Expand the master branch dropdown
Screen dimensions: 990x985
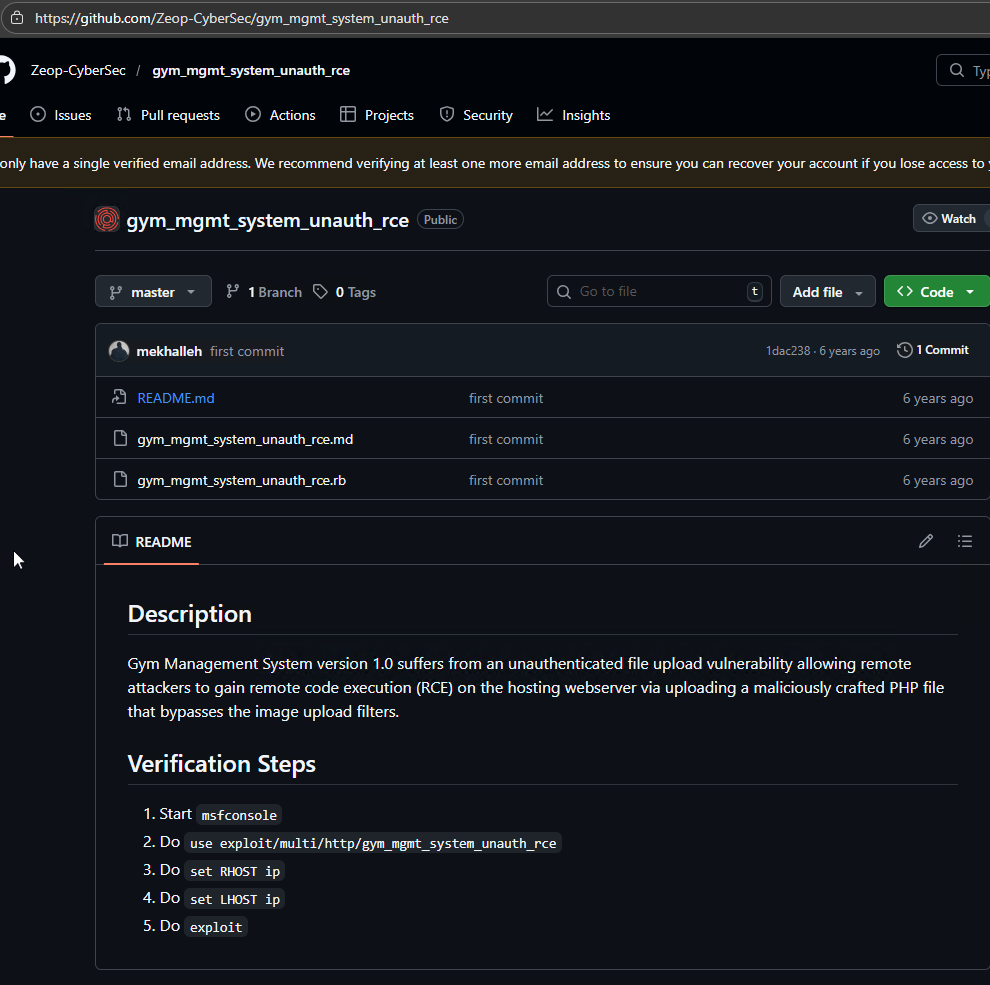coord(153,292)
